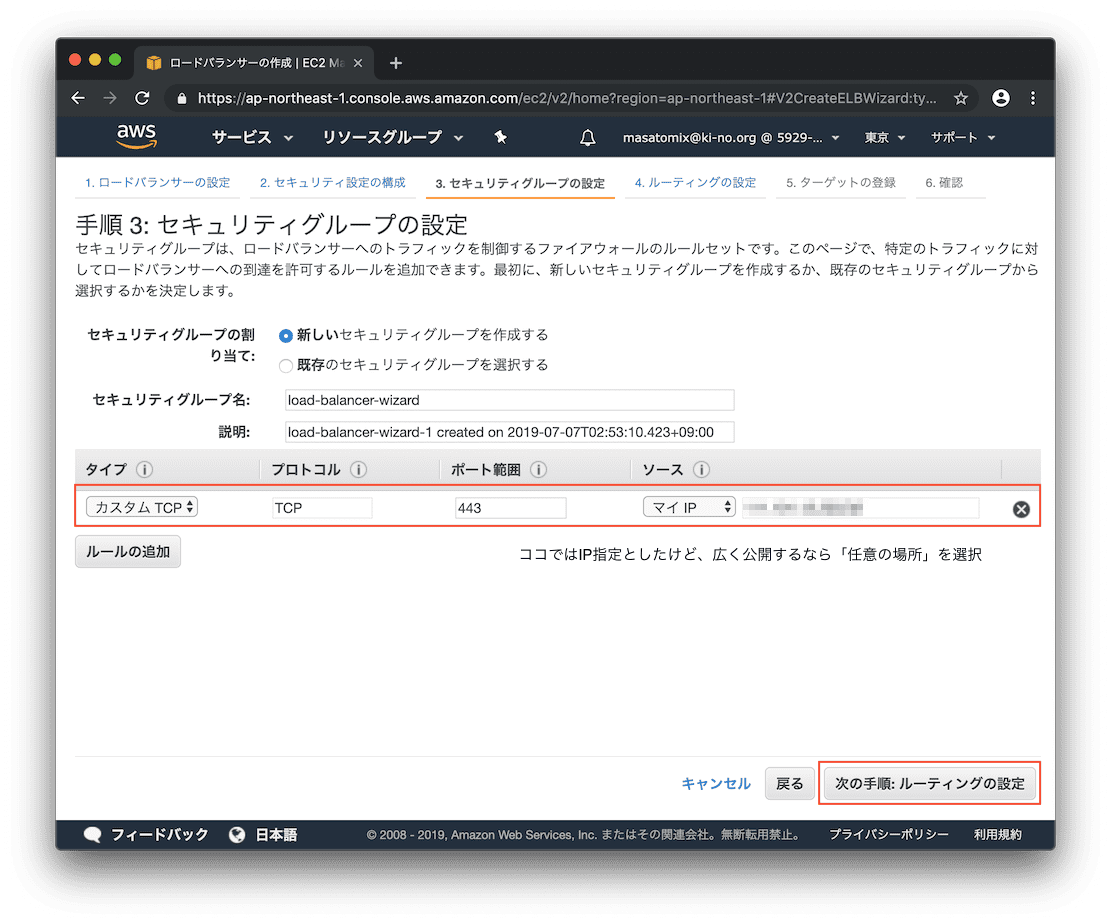Click the globe language icon

(x=237, y=835)
